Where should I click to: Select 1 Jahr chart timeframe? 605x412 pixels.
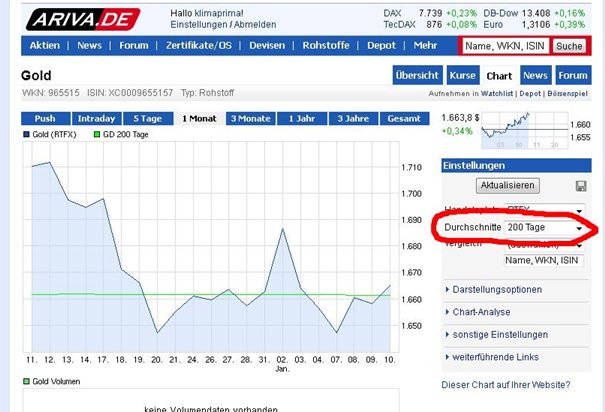tap(302, 118)
